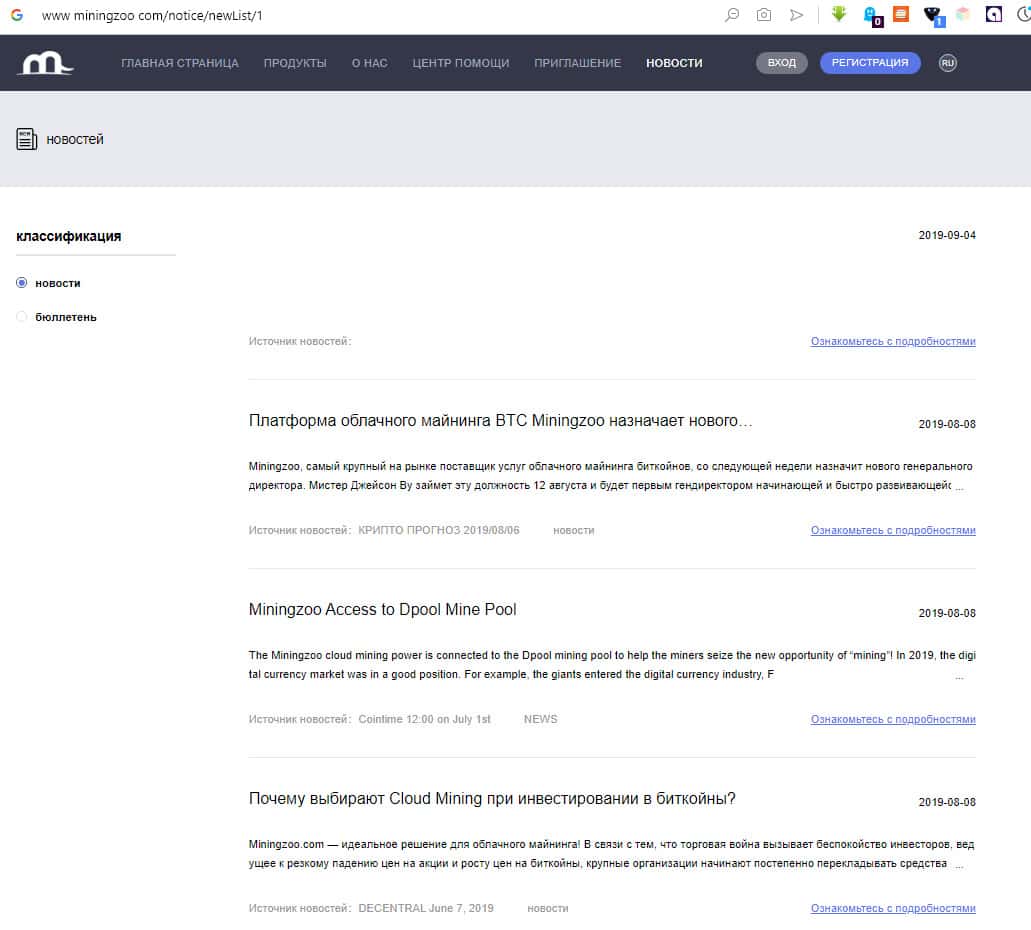
Task: Open the ГЛАВНАЯ СТРАНИЦА menu item
Action: [x=180, y=63]
